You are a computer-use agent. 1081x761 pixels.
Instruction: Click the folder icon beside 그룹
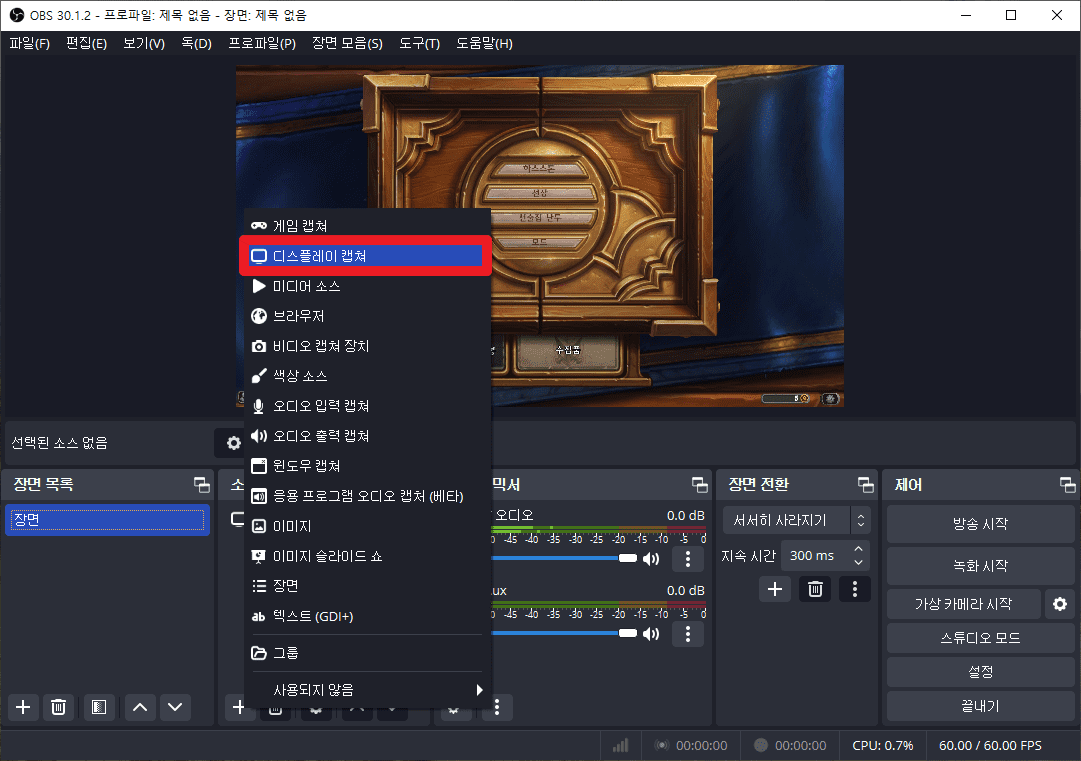(x=259, y=653)
